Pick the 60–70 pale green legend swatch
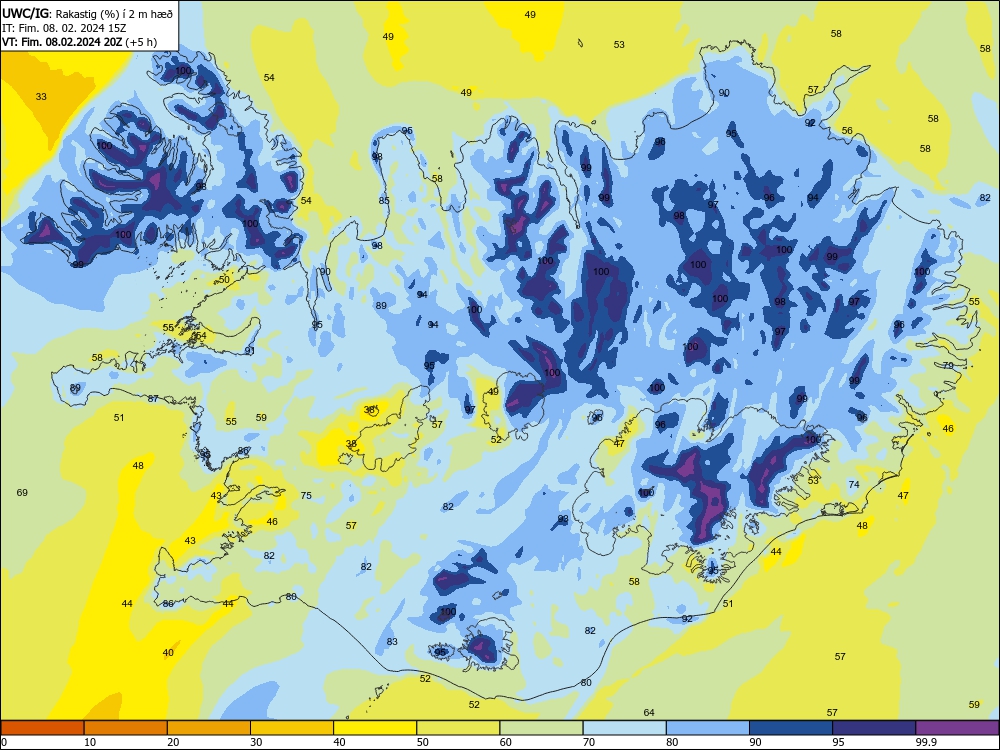Image resolution: width=1000 pixels, height=750 pixels. 541,728
